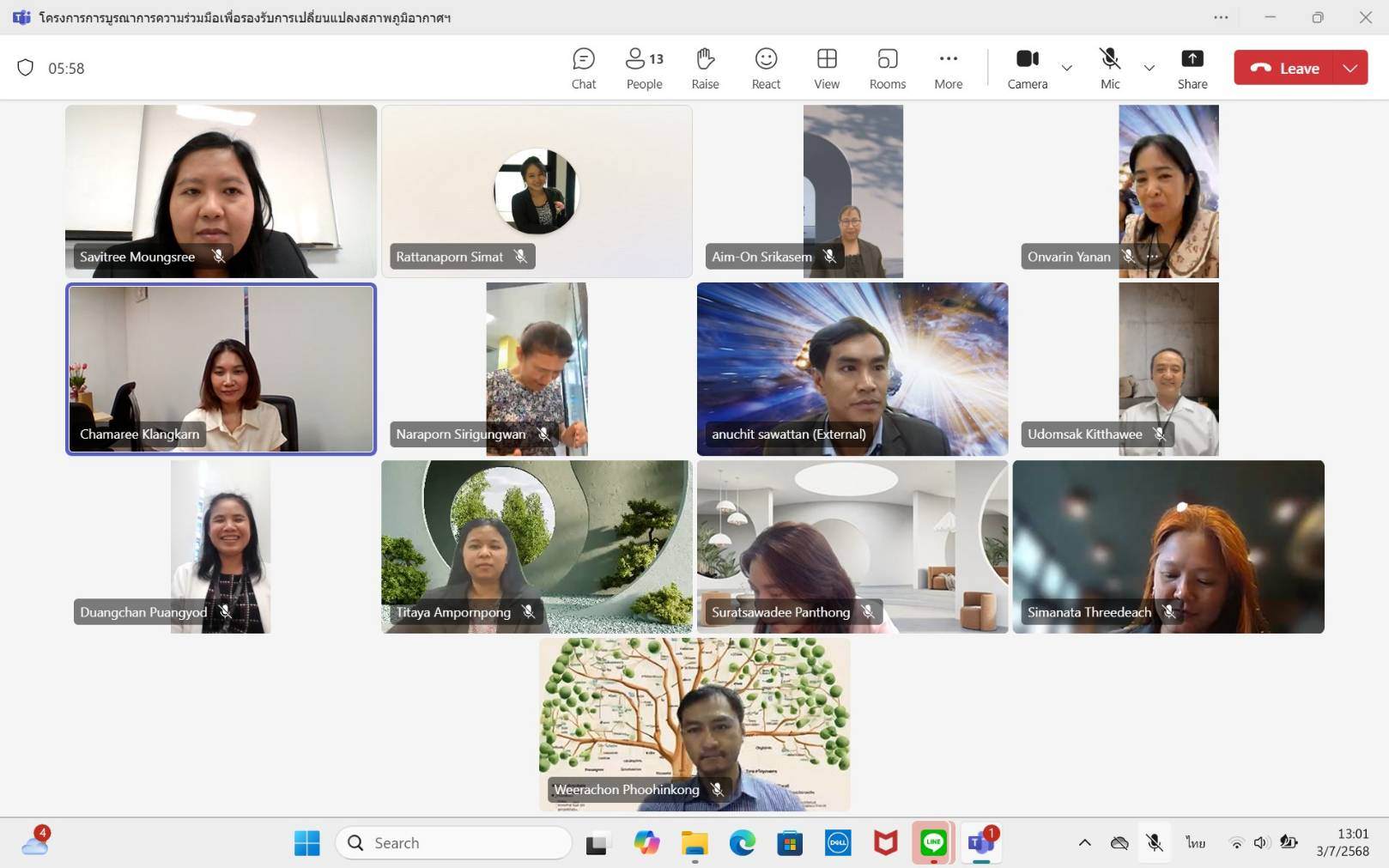The width and height of the screenshot is (1389, 868).
Task: Open breakout Rooms
Action: click(x=887, y=68)
